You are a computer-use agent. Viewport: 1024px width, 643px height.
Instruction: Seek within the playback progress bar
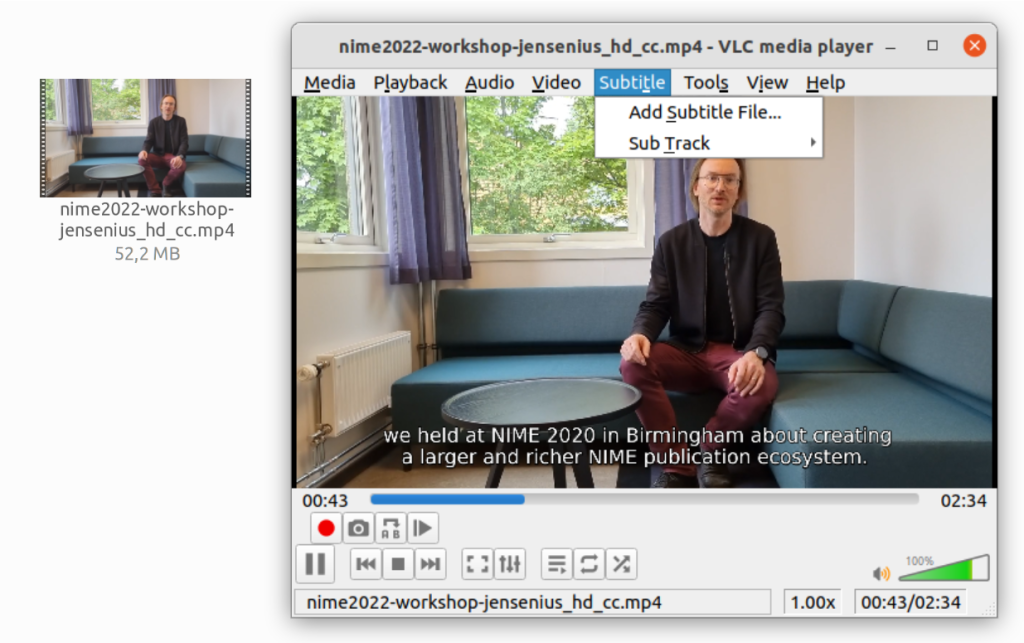pyautogui.click(x=644, y=500)
